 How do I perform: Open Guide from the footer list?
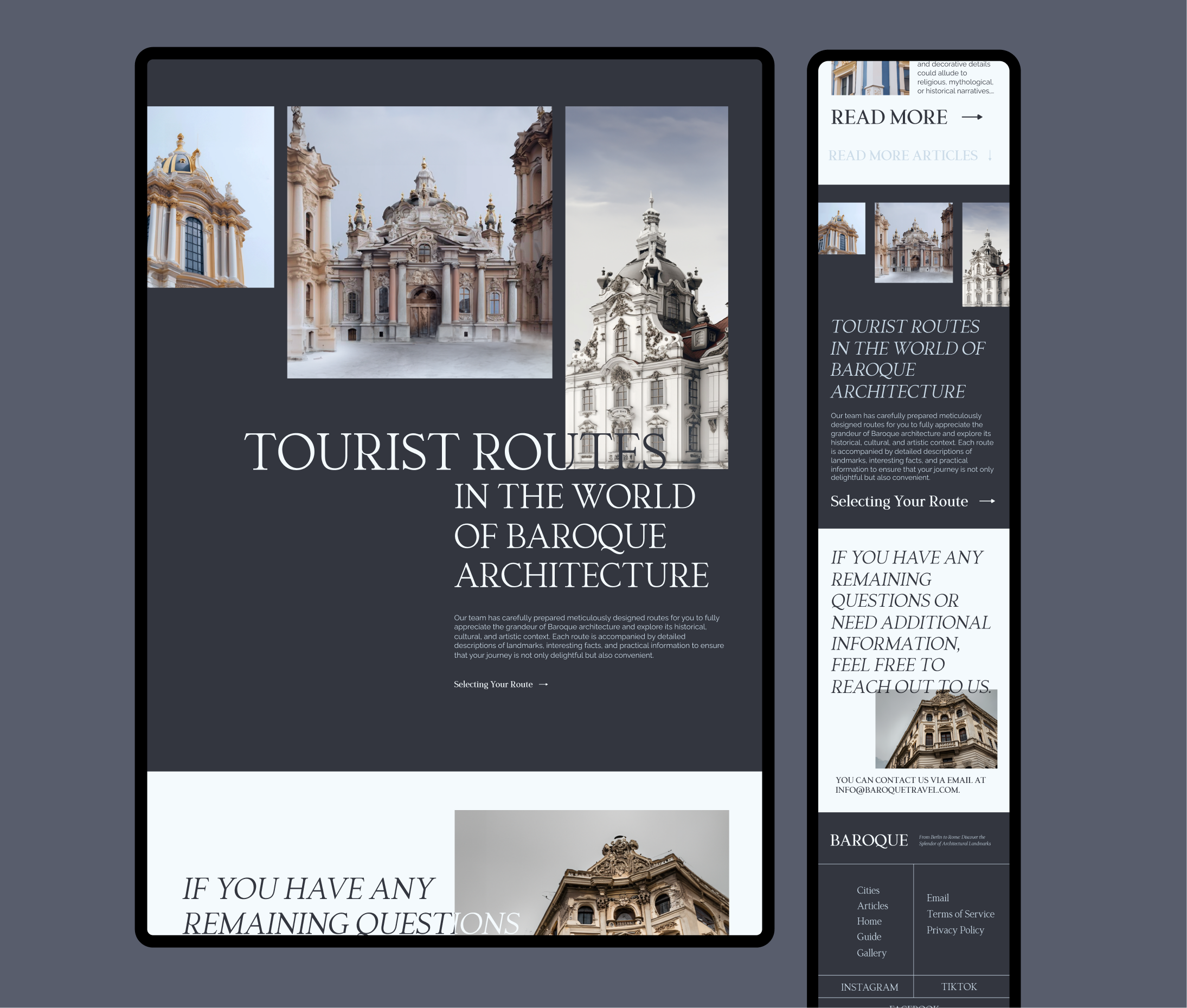pos(869,936)
